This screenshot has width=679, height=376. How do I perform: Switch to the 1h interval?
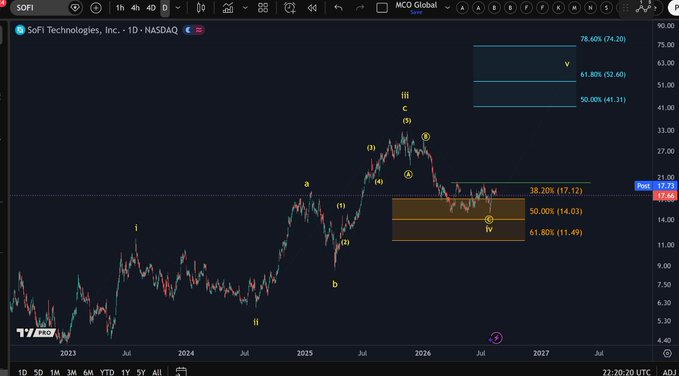point(120,8)
